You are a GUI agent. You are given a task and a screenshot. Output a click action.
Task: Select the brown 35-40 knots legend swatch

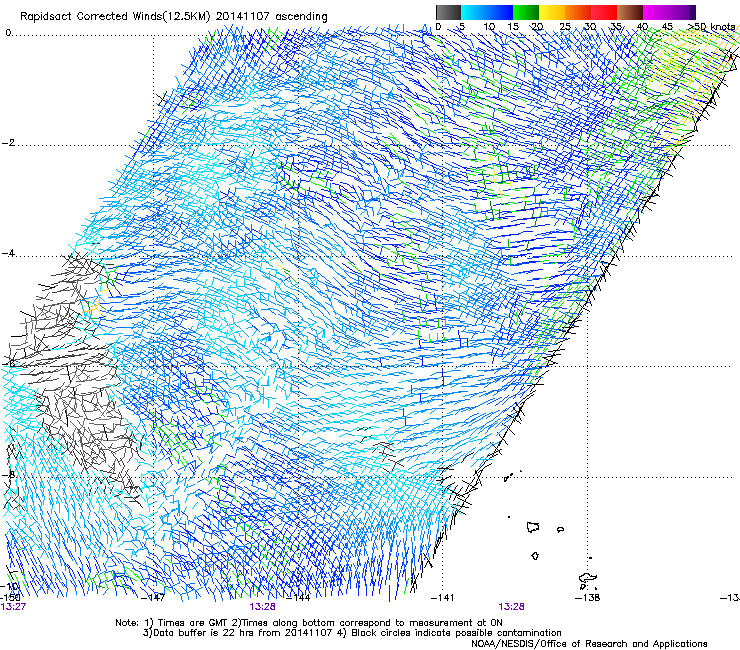pos(630,12)
